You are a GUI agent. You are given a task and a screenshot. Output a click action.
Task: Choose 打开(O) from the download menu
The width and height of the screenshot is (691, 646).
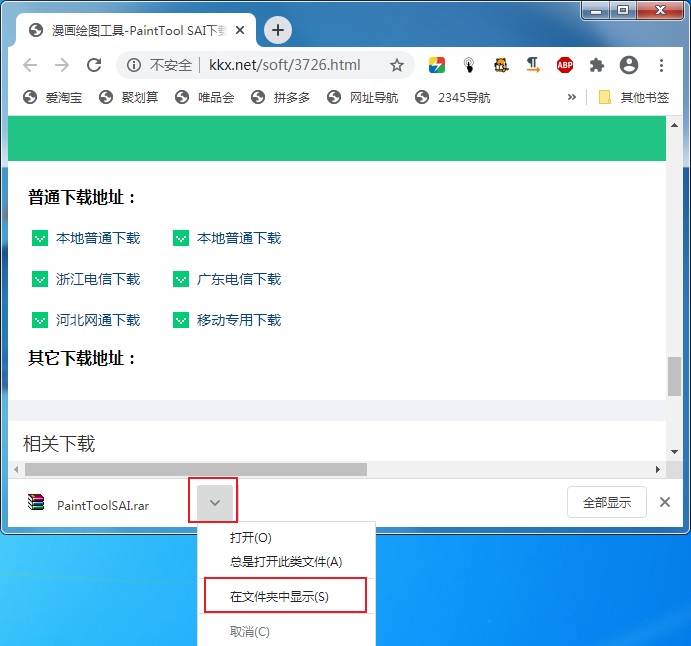pos(286,538)
